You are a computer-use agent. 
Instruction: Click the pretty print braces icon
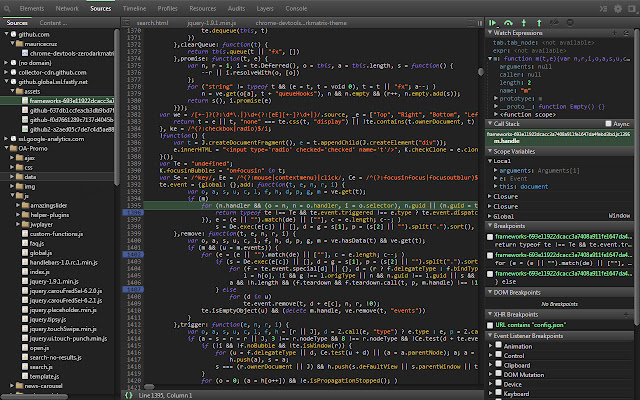128,394
